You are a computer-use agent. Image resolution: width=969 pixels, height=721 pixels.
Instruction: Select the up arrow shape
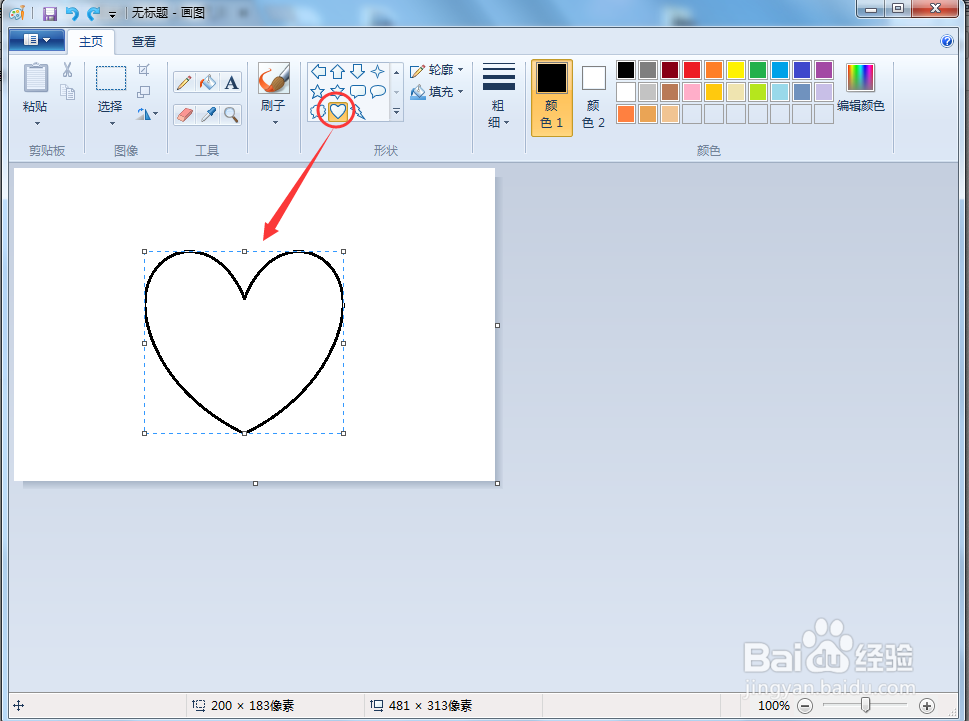coord(337,71)
